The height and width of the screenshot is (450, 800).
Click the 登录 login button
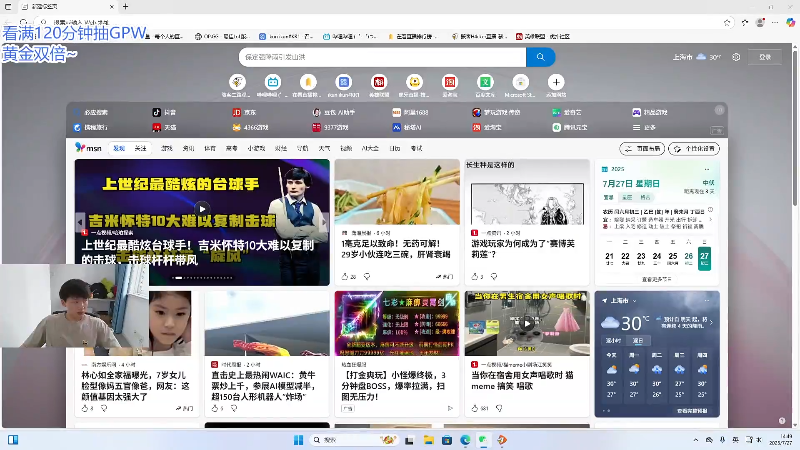coord(765,57)
